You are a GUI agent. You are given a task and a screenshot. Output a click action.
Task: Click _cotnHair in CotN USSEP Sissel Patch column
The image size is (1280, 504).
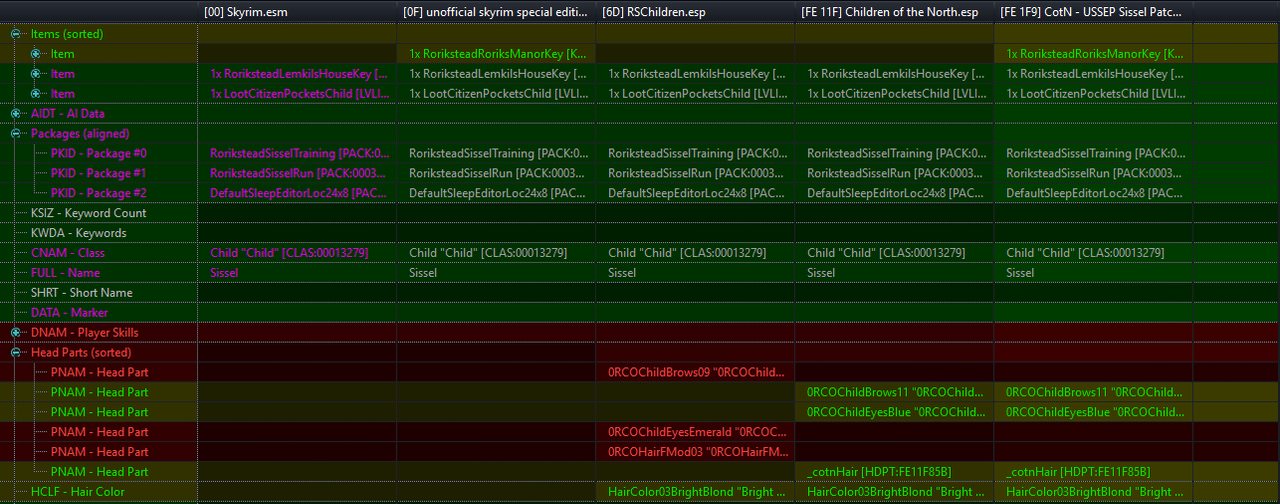point(1078,472)
